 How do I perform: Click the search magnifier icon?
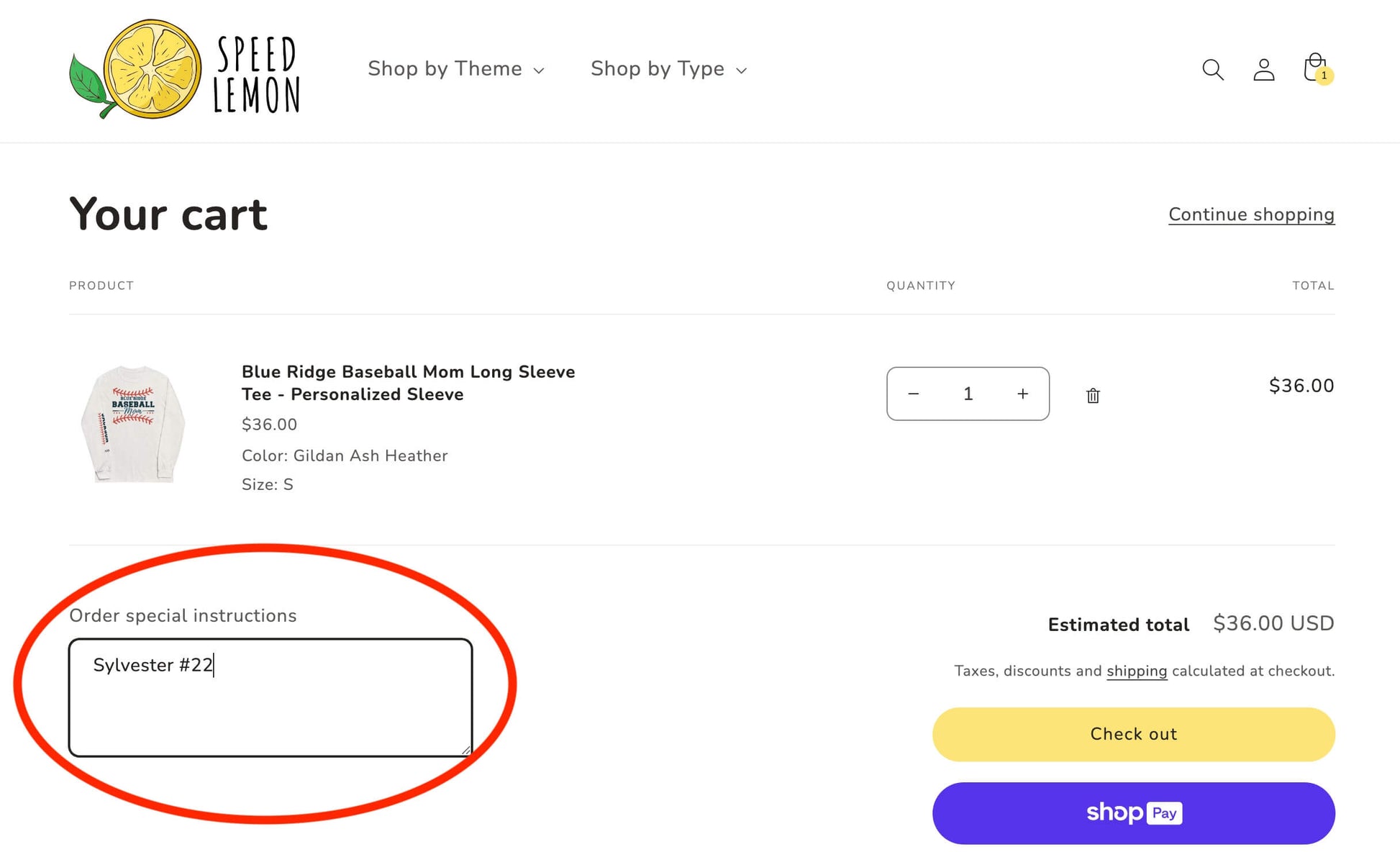(1212, 70)
